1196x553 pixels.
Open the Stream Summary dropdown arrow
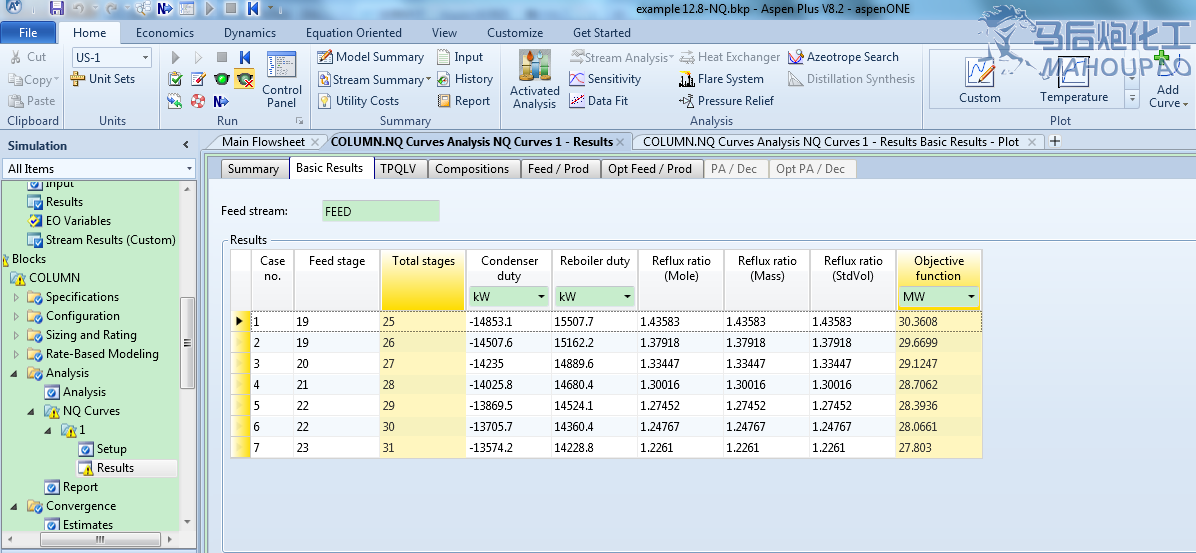click(428, 79)
